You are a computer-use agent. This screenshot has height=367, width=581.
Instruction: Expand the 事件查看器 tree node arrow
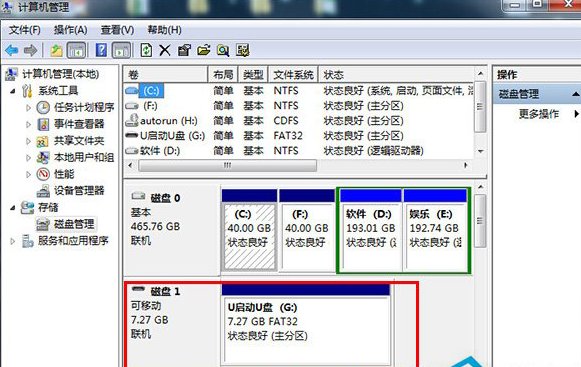coord(29,125)
